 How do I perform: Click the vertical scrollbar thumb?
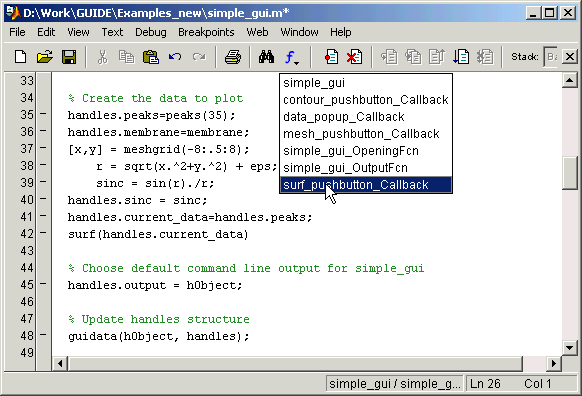point(569,173)
